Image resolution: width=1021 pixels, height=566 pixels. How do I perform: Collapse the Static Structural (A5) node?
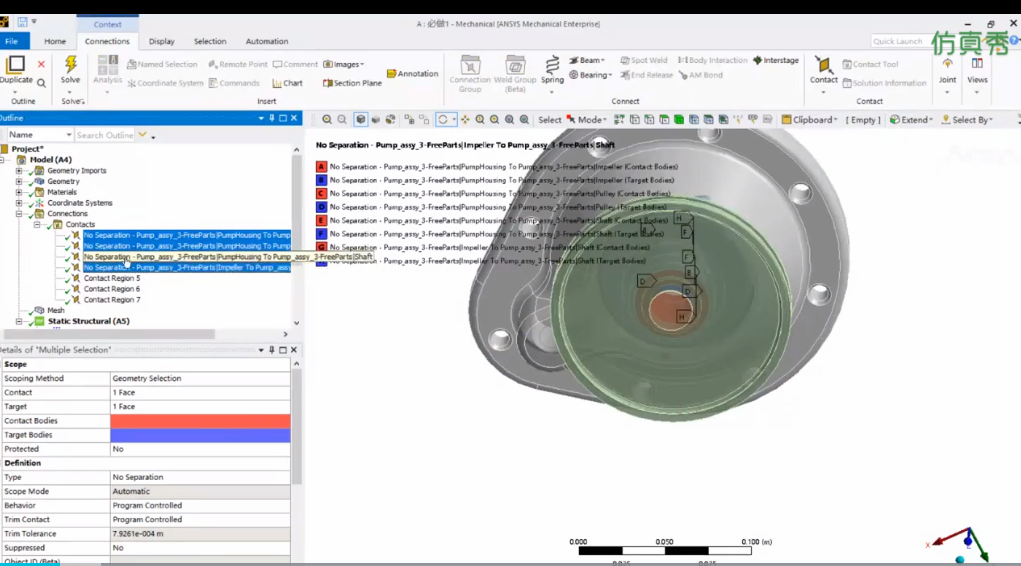click(19, 321)
